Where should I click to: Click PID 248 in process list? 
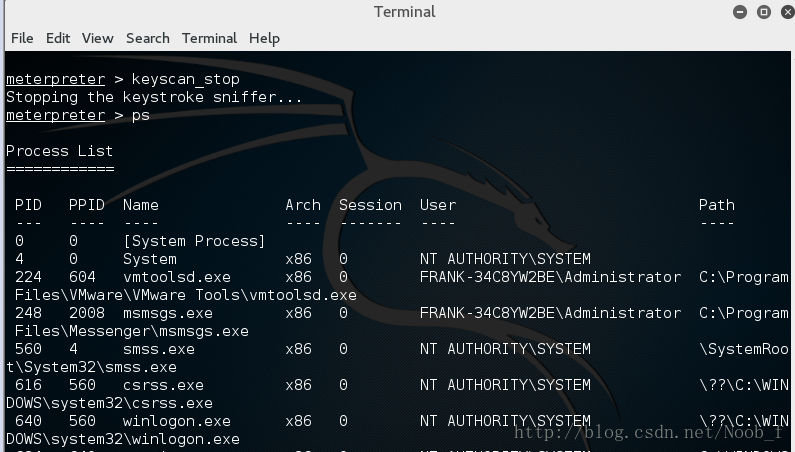pos(28,313)
